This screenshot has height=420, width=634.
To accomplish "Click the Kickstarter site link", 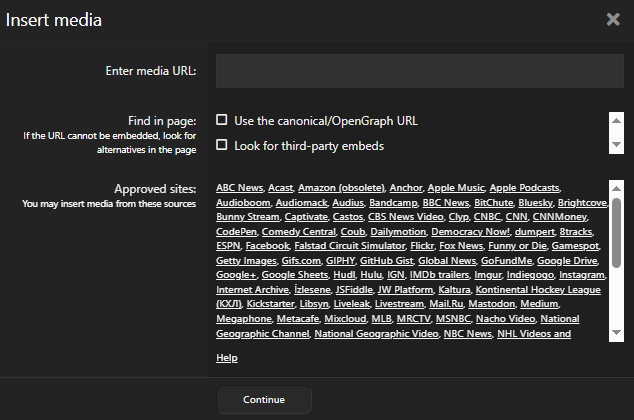I will [x=249, y=304].
